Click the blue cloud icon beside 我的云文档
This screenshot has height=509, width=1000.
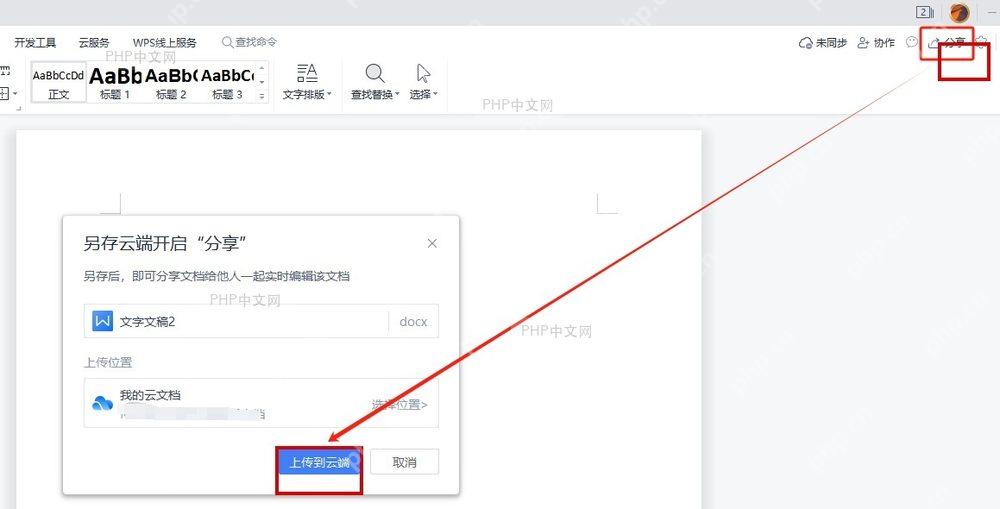tap(102, 403)
